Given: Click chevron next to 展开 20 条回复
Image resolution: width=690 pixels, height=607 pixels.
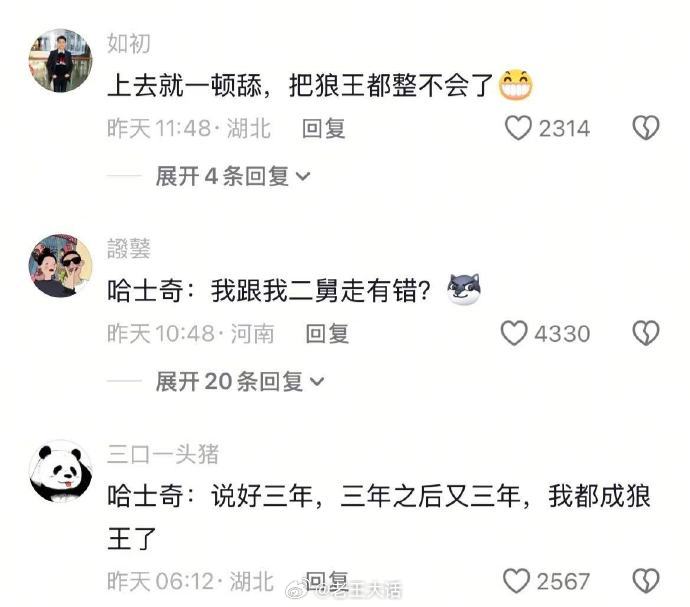Looking at the screenshot, I should point(317,382).
